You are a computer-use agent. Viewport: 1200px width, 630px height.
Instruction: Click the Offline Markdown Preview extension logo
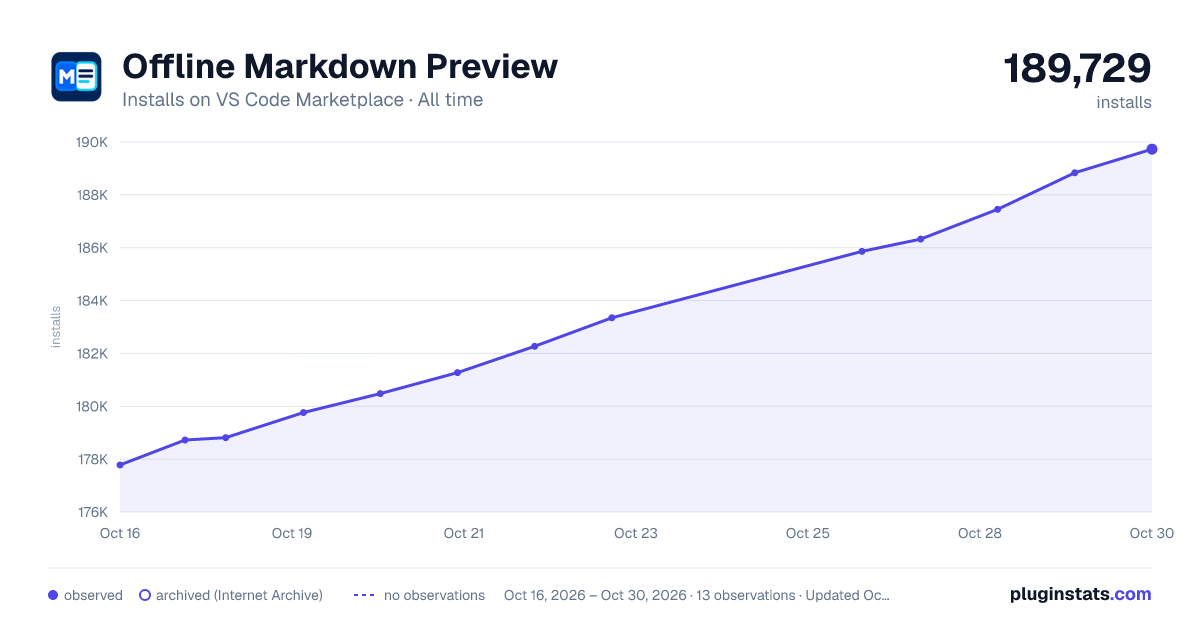click(x=76, y=77)
